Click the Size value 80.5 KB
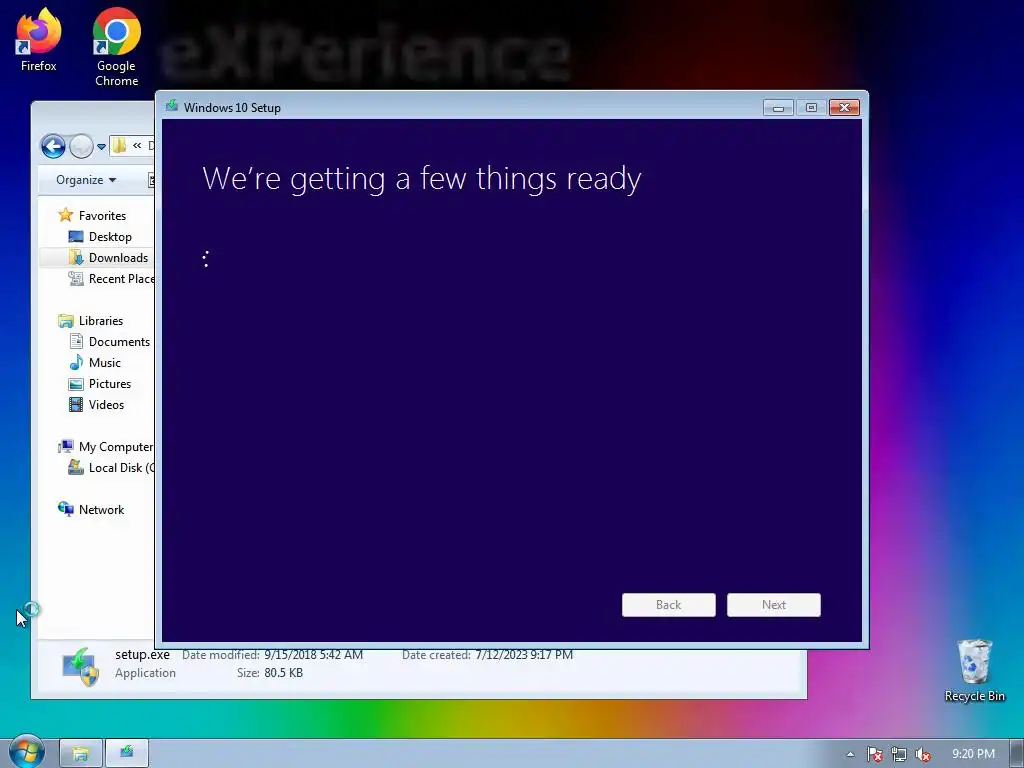Image resolution: width=1024 pixels, height=768 pixels. pyautogui.click(x=283, y=673)
